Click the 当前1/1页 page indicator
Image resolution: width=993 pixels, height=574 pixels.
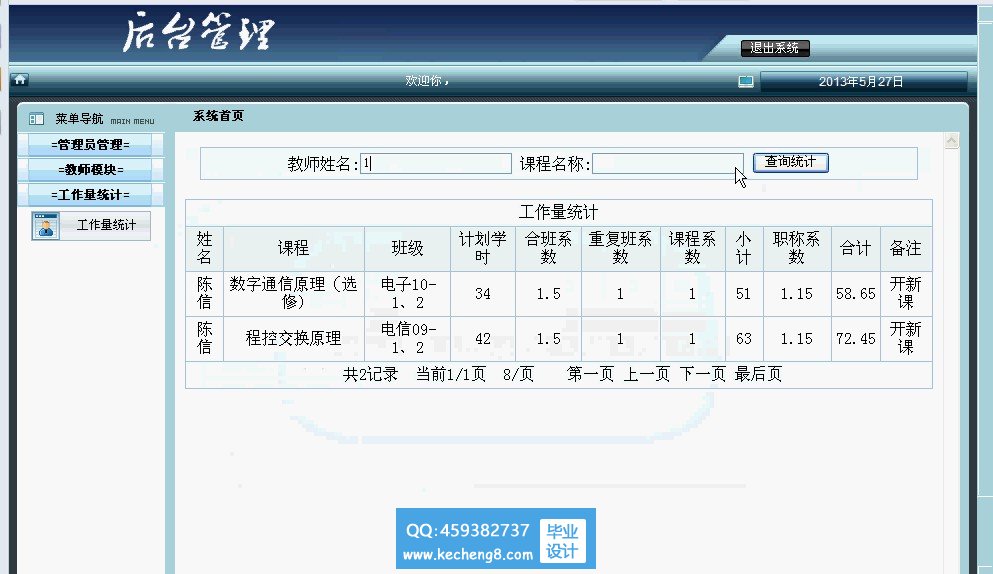tap(450, 374)
